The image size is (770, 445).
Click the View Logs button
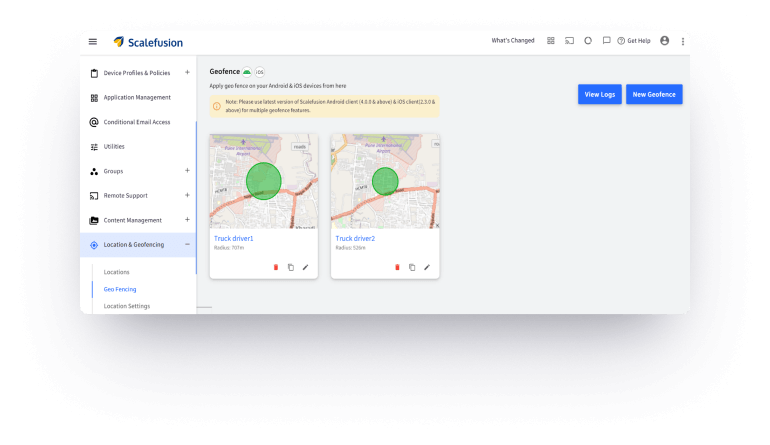(600, 94)
